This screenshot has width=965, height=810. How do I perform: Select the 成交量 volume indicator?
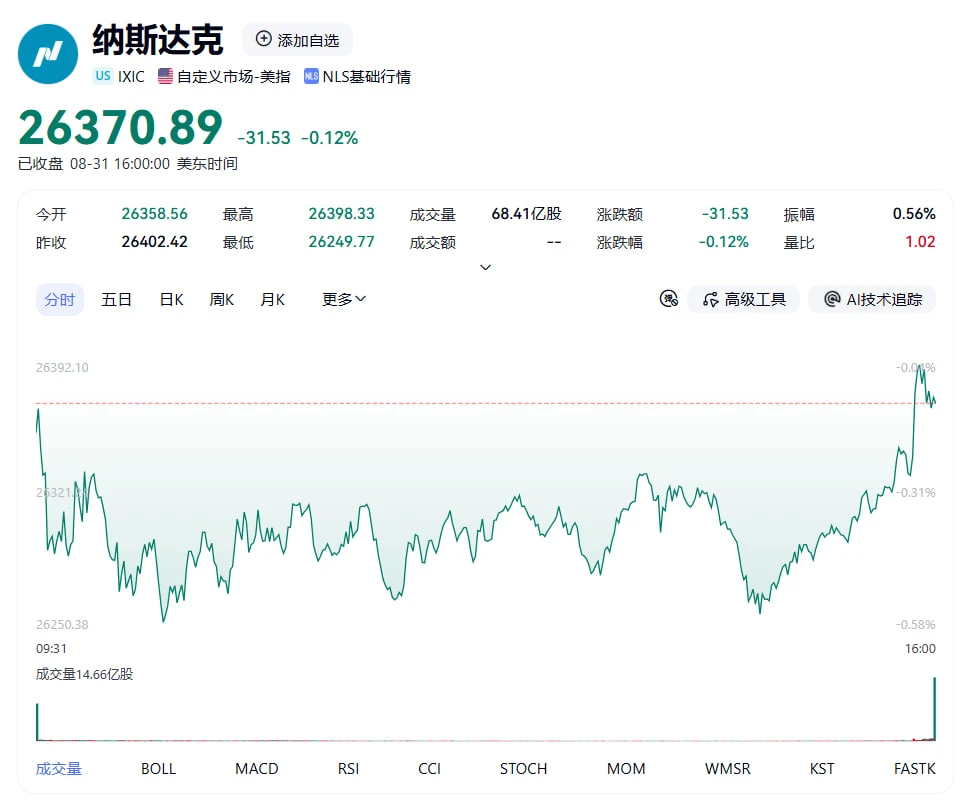click(x=58, y=769)
